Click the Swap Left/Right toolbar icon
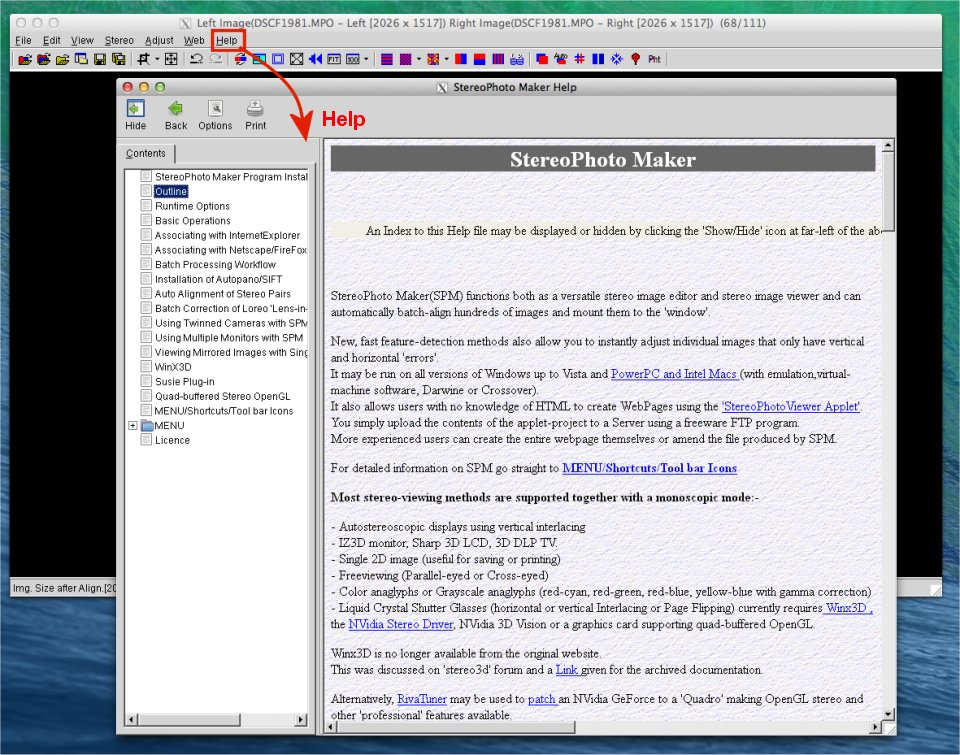The width and height of the screenshot is (960, 755). [241, 59]
